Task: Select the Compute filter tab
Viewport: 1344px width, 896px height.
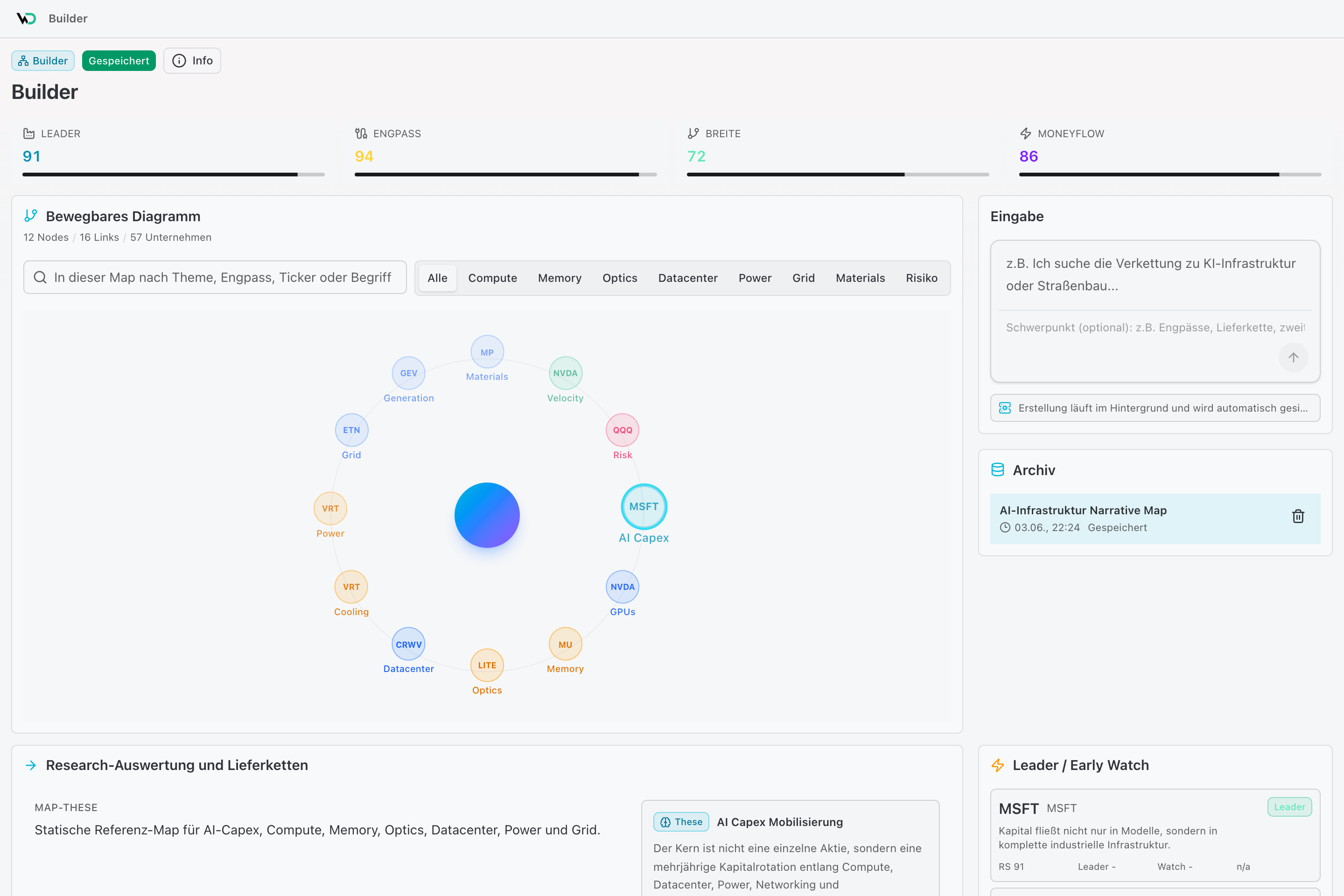Action: click(x=493, y=278)
